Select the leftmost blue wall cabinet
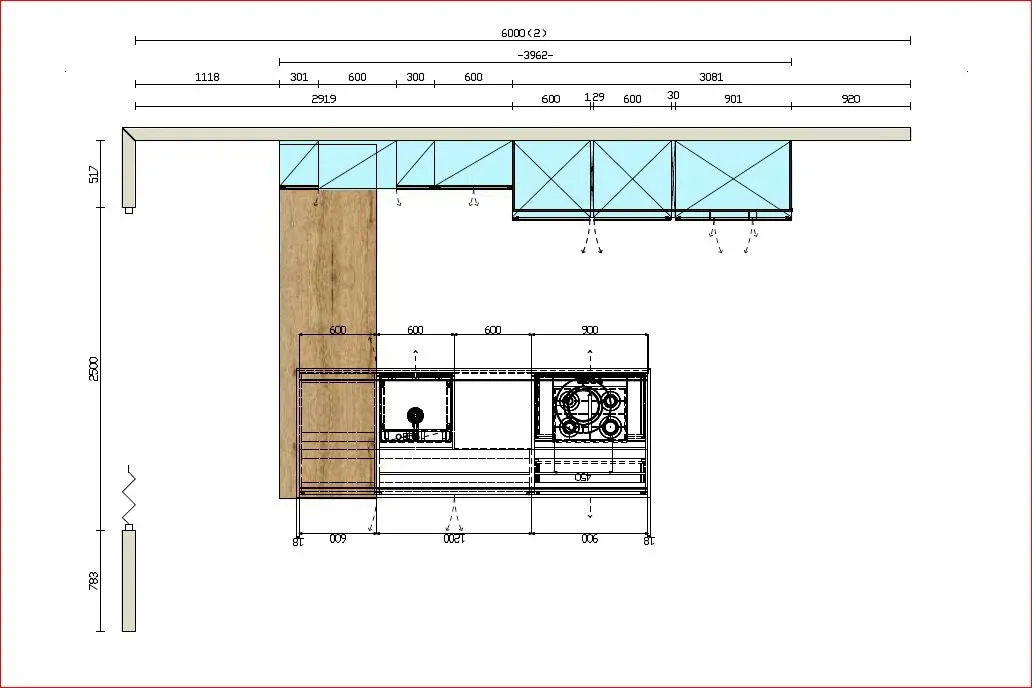The image size is (1032, 688). coord(298,164)
